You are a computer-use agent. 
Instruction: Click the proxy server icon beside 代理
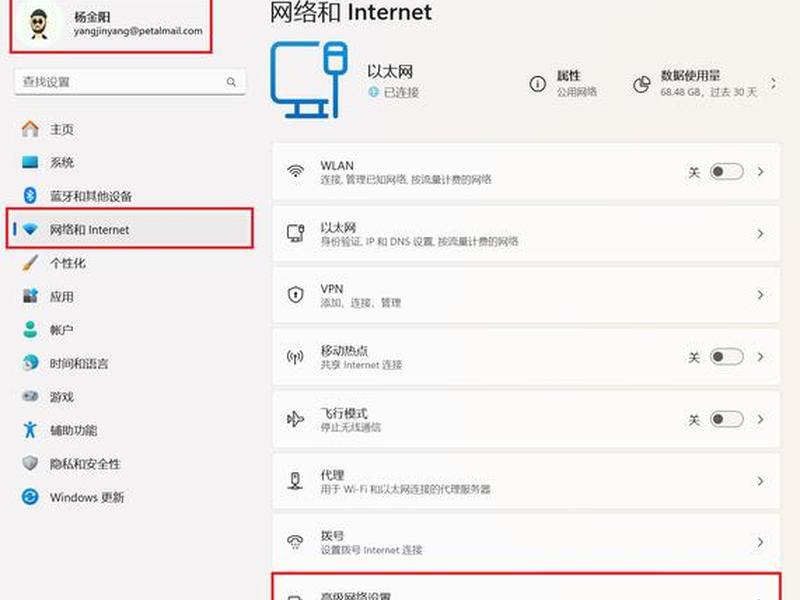(x=295, y=481)
